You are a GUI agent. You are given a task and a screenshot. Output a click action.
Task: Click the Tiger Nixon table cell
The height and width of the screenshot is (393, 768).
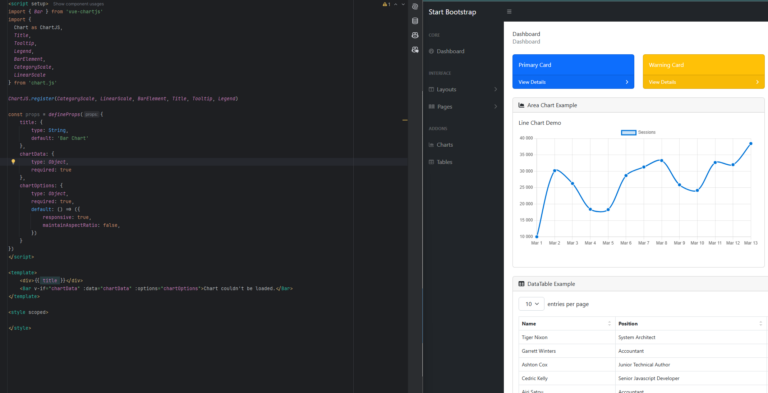(x=567, y=337)
